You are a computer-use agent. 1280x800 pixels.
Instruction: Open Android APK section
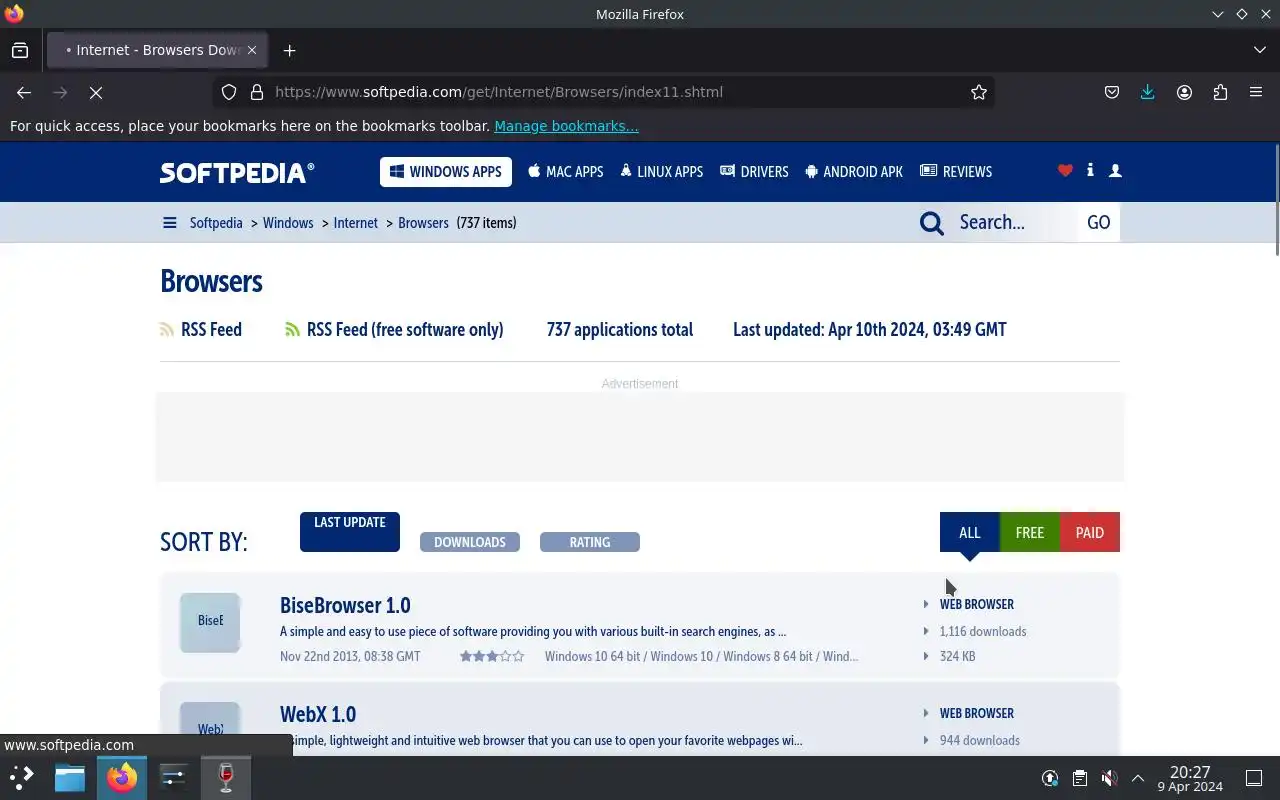854,172
